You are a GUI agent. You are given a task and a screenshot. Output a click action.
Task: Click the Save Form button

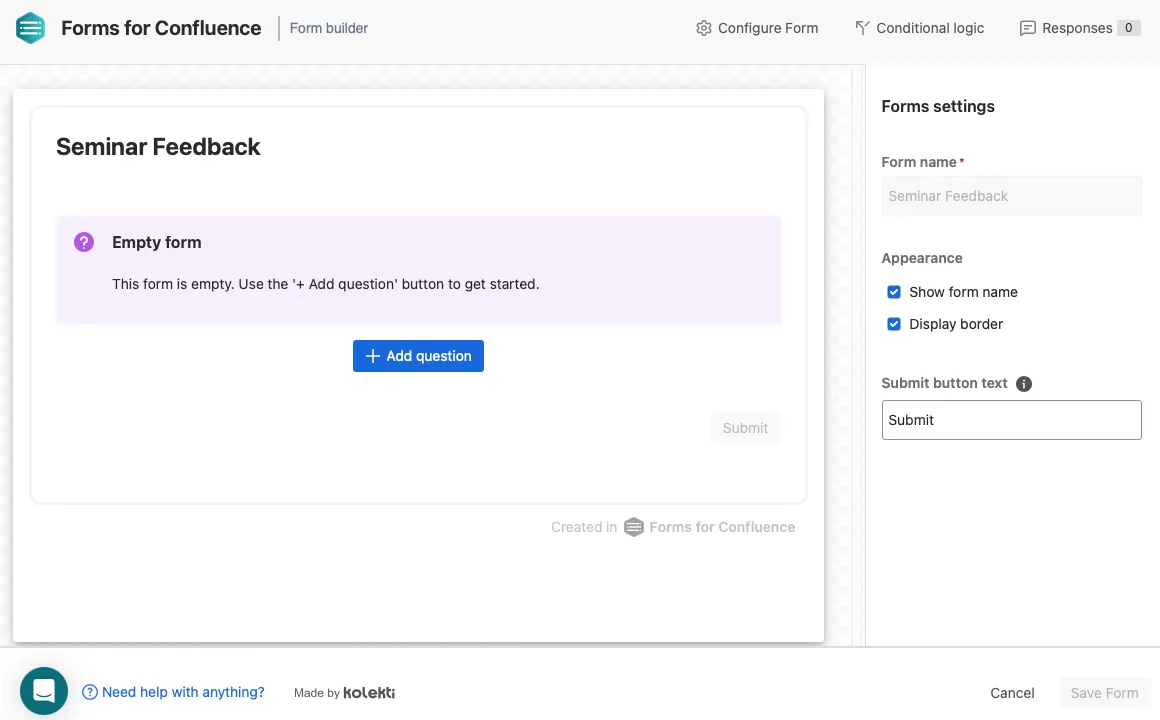[x=1104, y=693]
